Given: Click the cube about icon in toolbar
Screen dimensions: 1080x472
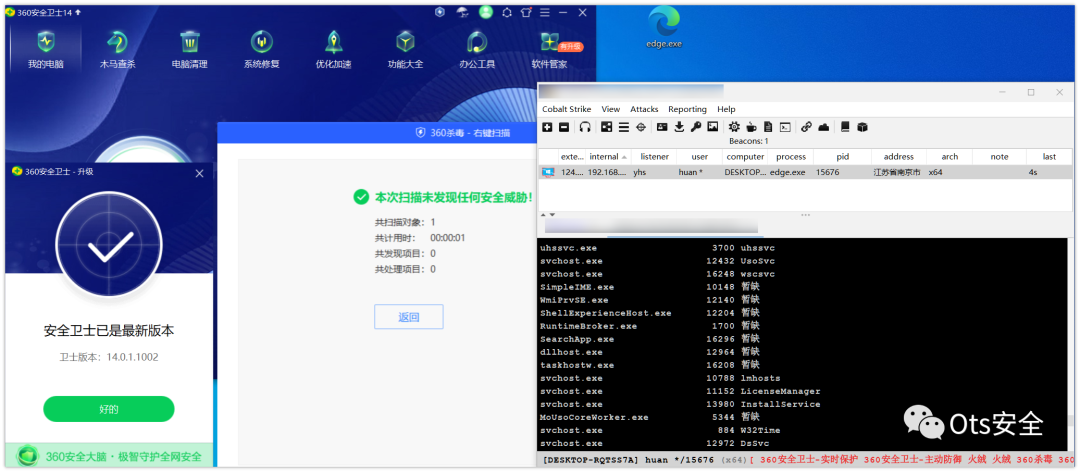Looking at the screenshot, I should click(x=862, y=127).
